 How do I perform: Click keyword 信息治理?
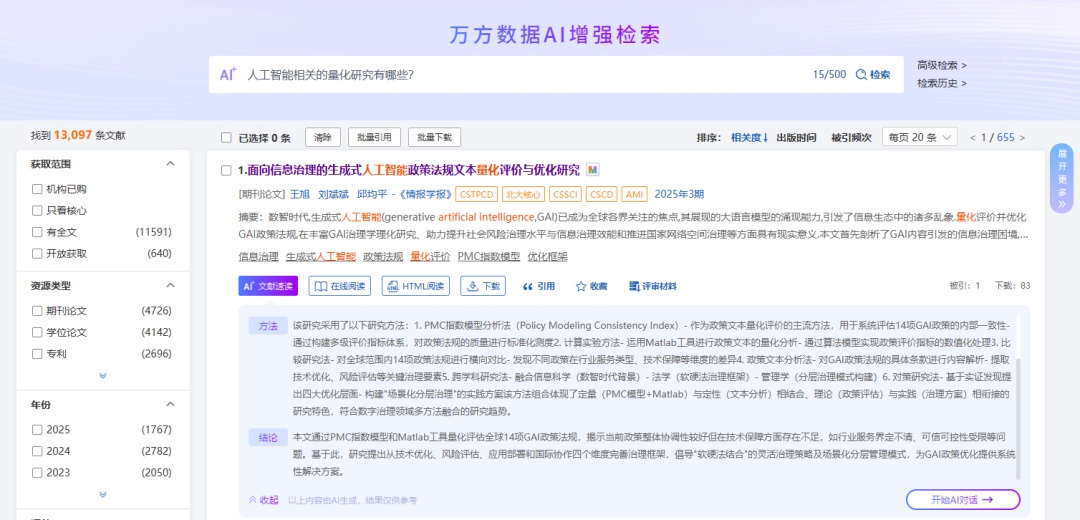point(258,257)
